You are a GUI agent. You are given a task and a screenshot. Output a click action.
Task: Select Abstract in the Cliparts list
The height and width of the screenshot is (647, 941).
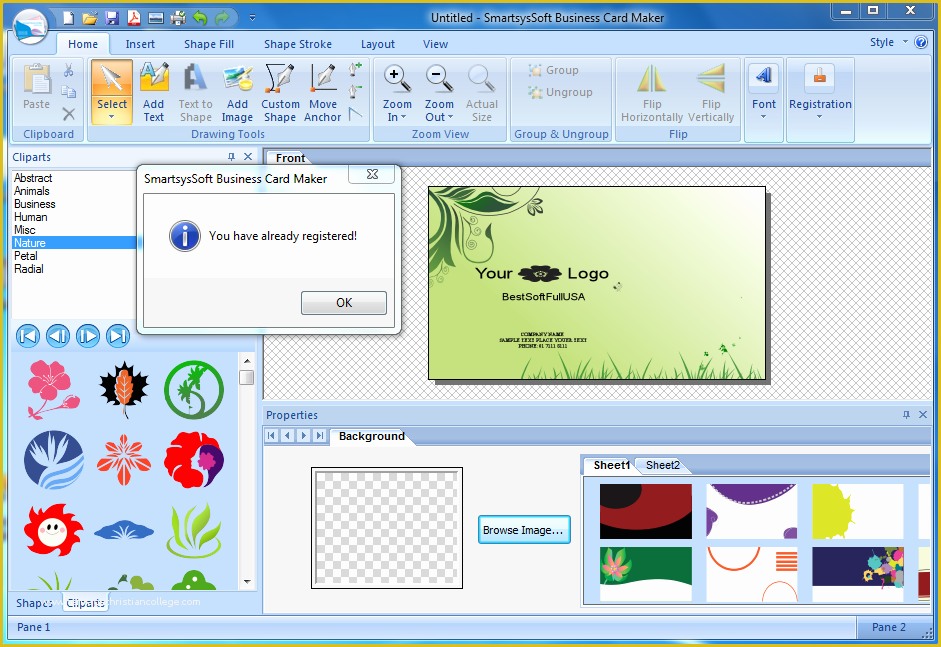[x=33, y=178]
